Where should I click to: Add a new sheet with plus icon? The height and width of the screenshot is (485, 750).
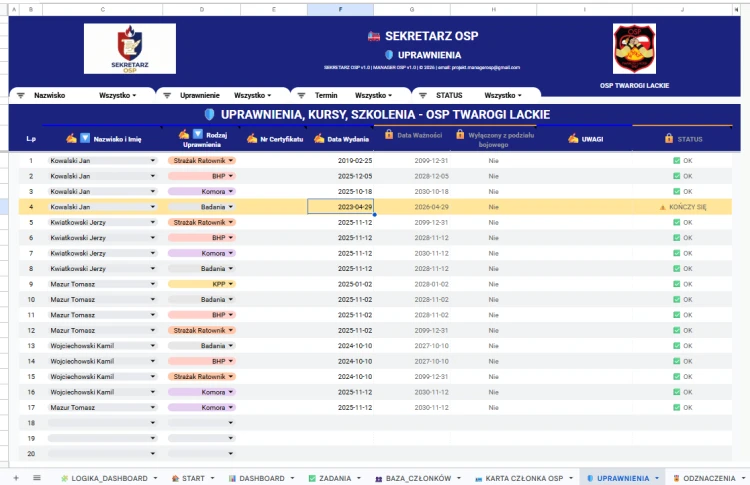(16, 478)
